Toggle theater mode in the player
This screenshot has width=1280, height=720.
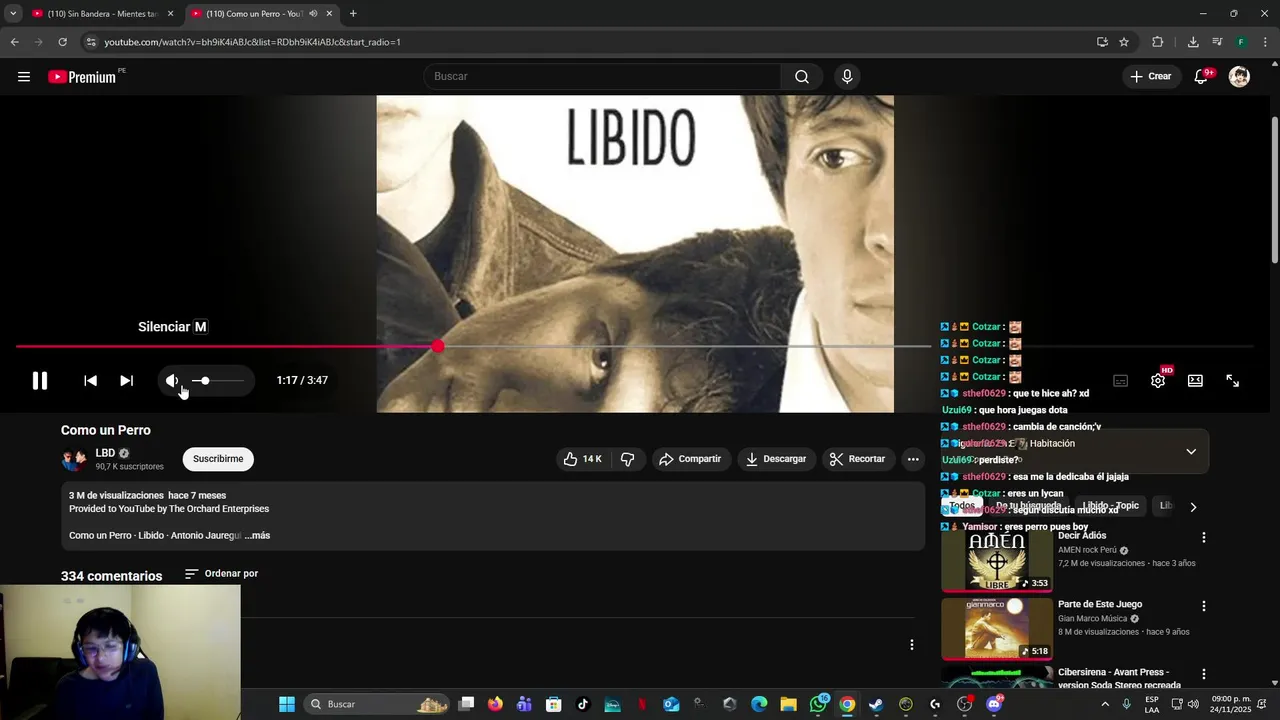(x=1195, y=381)
